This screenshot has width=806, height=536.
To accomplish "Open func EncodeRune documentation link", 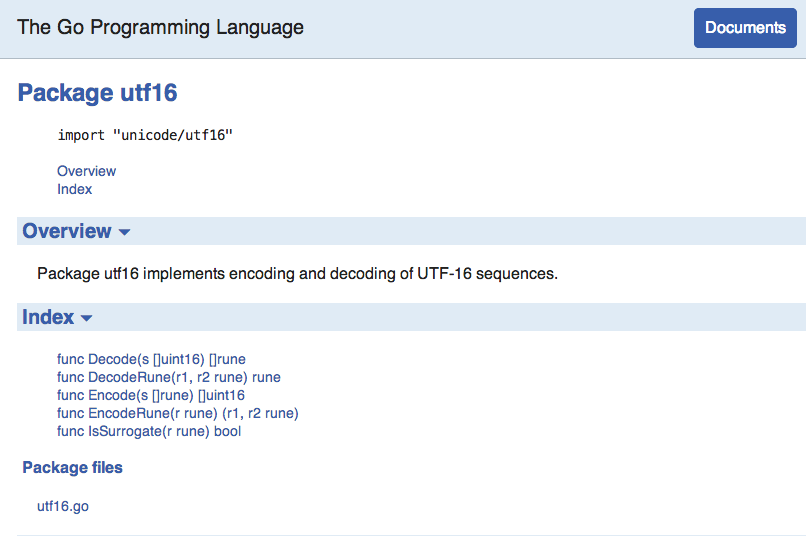I will pyautogui.click(x=177, y=413).
